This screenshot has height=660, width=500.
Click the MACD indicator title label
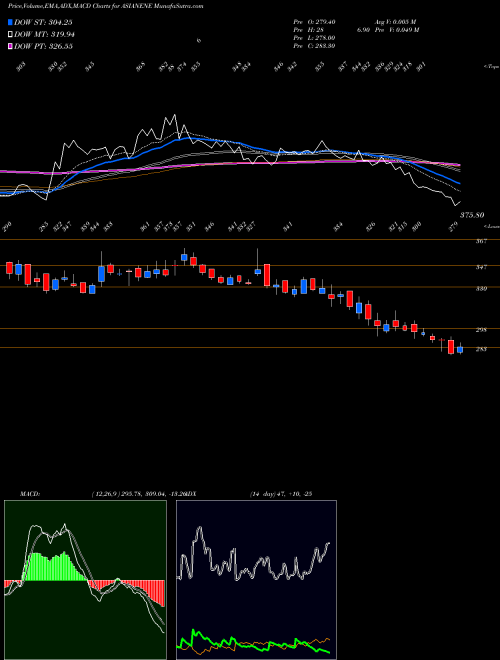(x=29, y=494)
